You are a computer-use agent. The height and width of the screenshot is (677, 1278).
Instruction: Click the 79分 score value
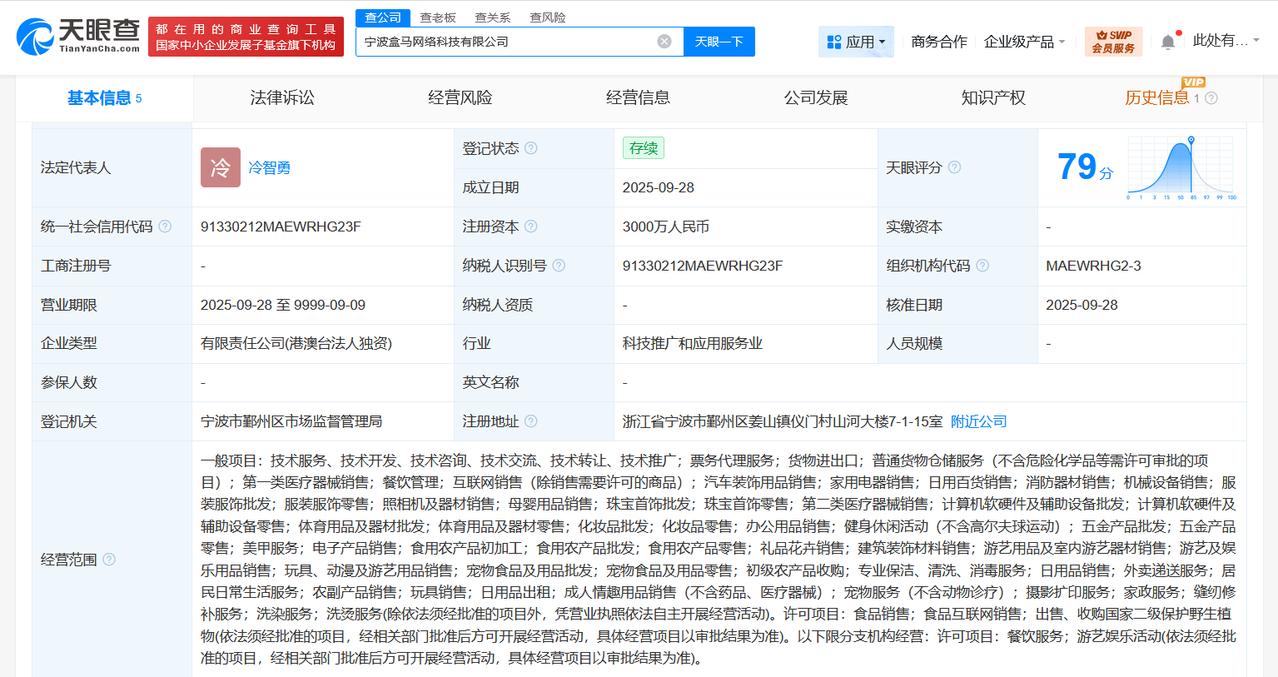1084,167
